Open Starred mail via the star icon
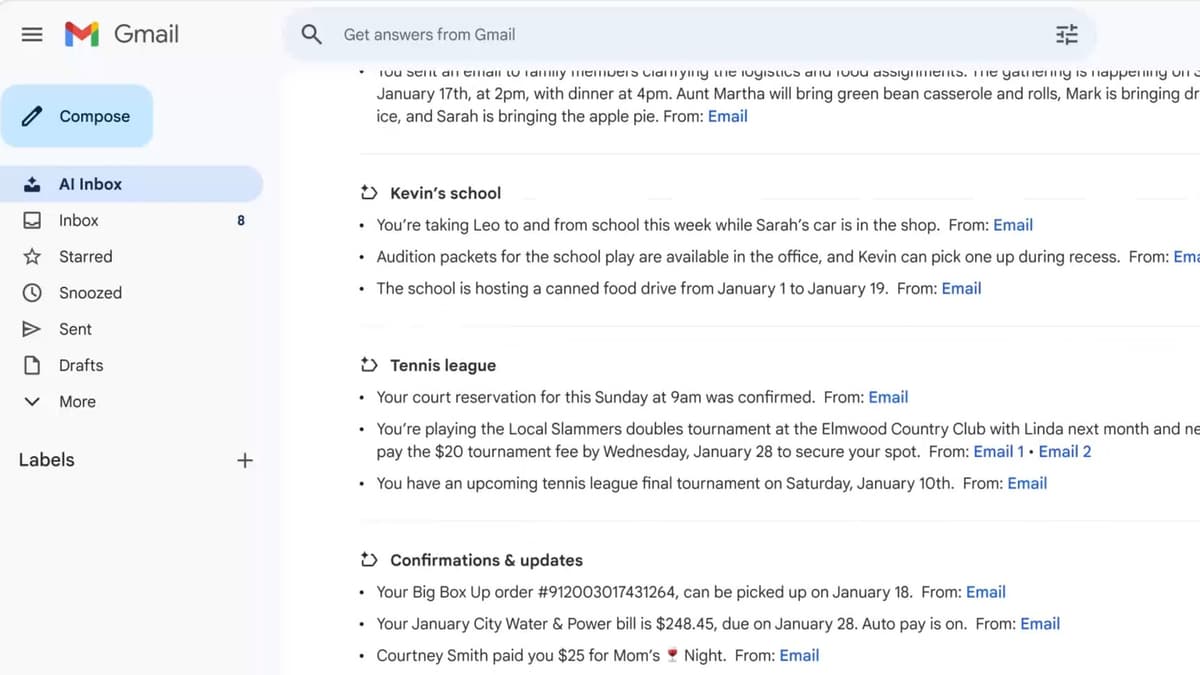The width and height of the screenshot is (1200, 675). 33,256
